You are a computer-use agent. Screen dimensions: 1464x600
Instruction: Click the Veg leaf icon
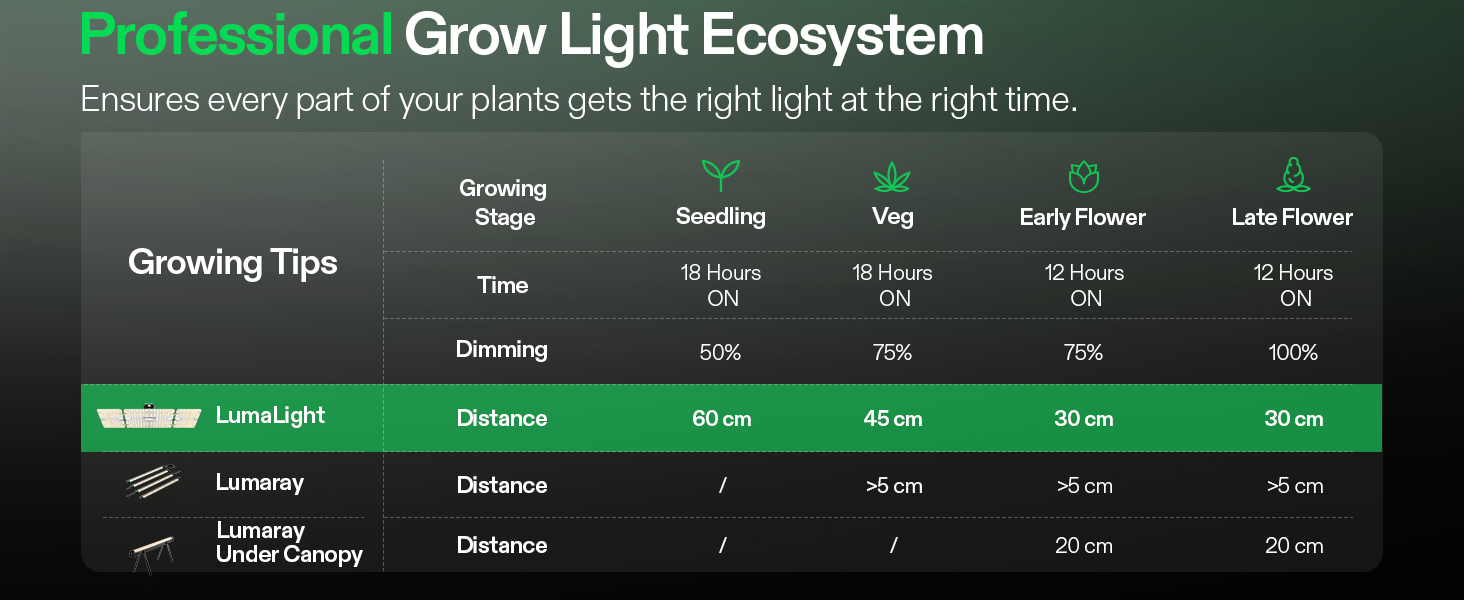point(892,177)
